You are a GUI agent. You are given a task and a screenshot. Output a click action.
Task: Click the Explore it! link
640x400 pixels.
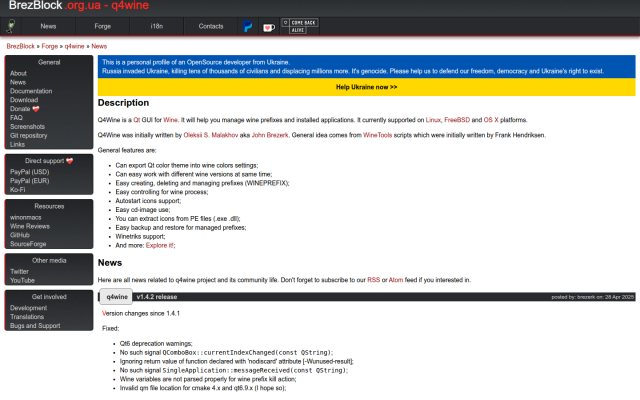click(160, 245)
